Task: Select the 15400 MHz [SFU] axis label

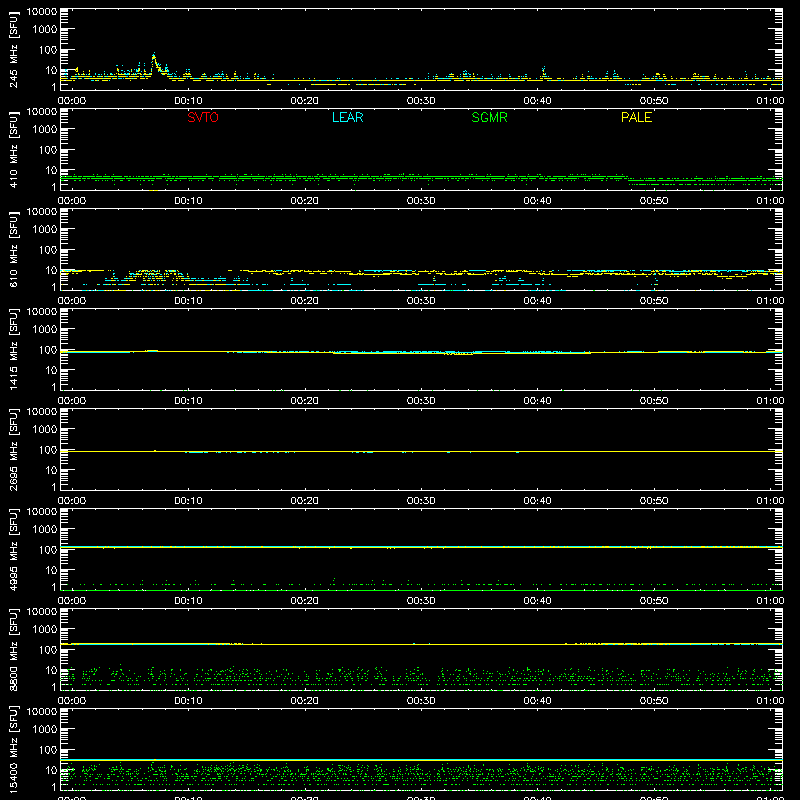Action: click(14, 749)
